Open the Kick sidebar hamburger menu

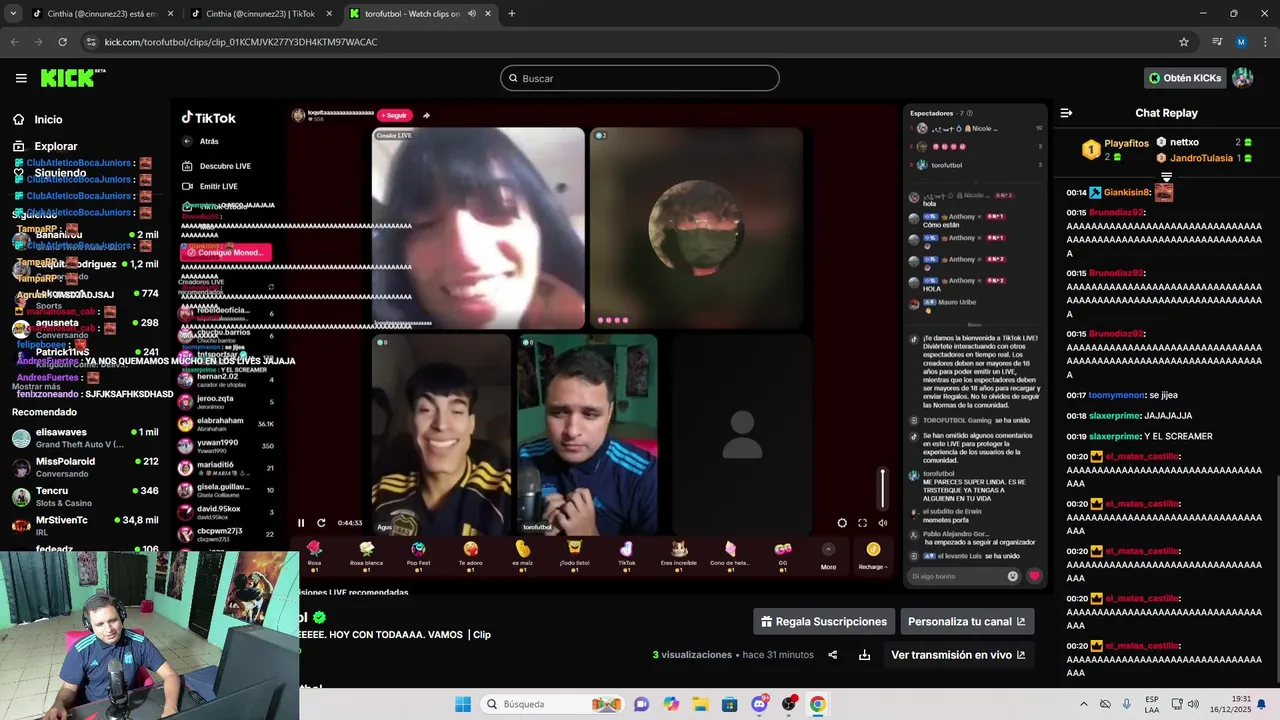(21, 78)
